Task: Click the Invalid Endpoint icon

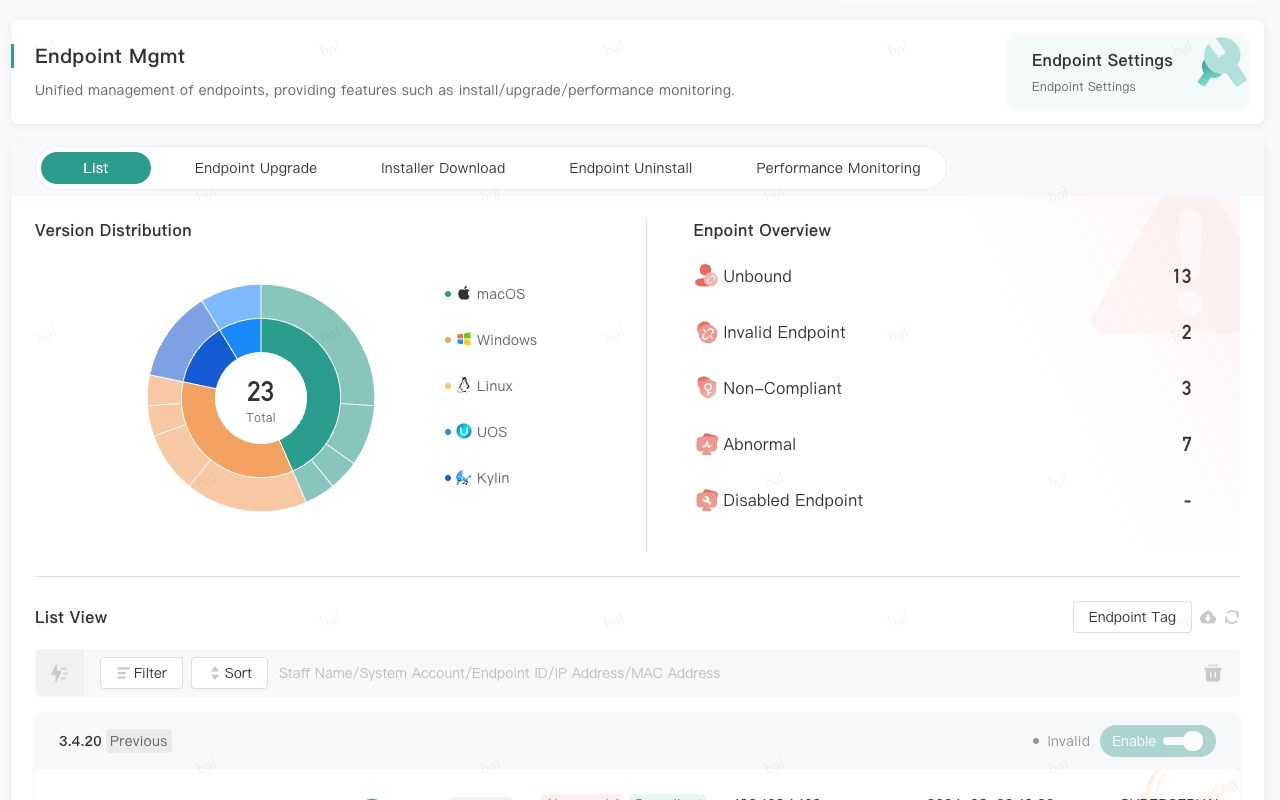Action: coord(706,332)
